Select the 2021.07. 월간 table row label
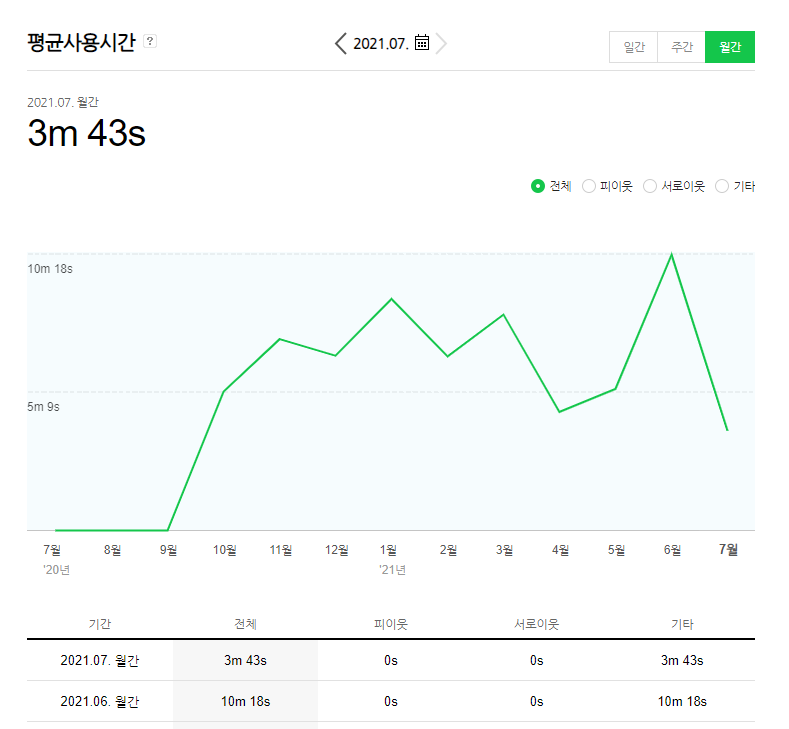Image resolution: width=789 pixels, height=729 pixels. (100, 660)
